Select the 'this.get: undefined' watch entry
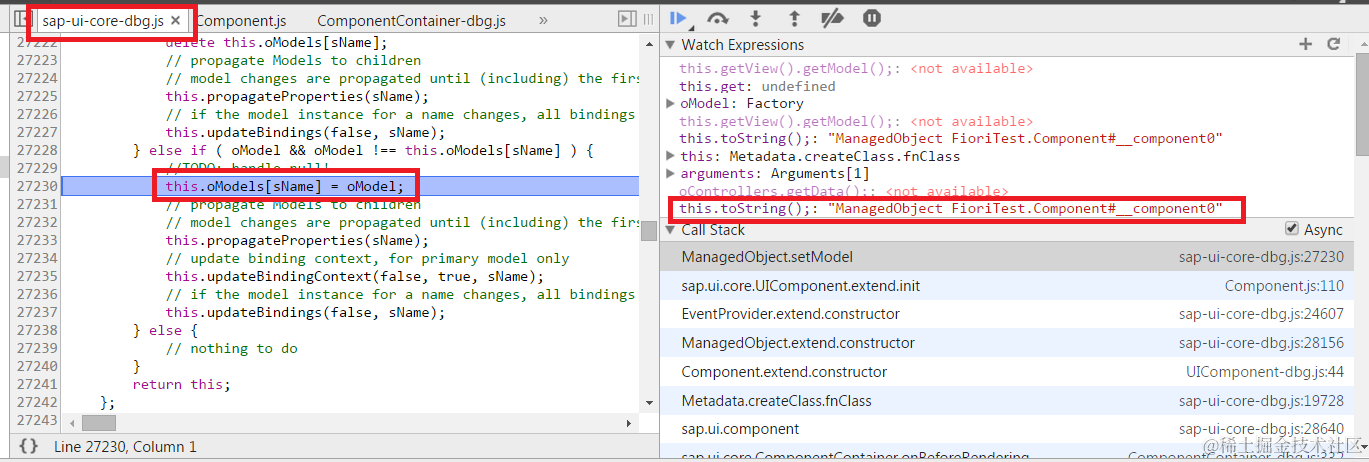1369x462 pixels. click(757, 86)
